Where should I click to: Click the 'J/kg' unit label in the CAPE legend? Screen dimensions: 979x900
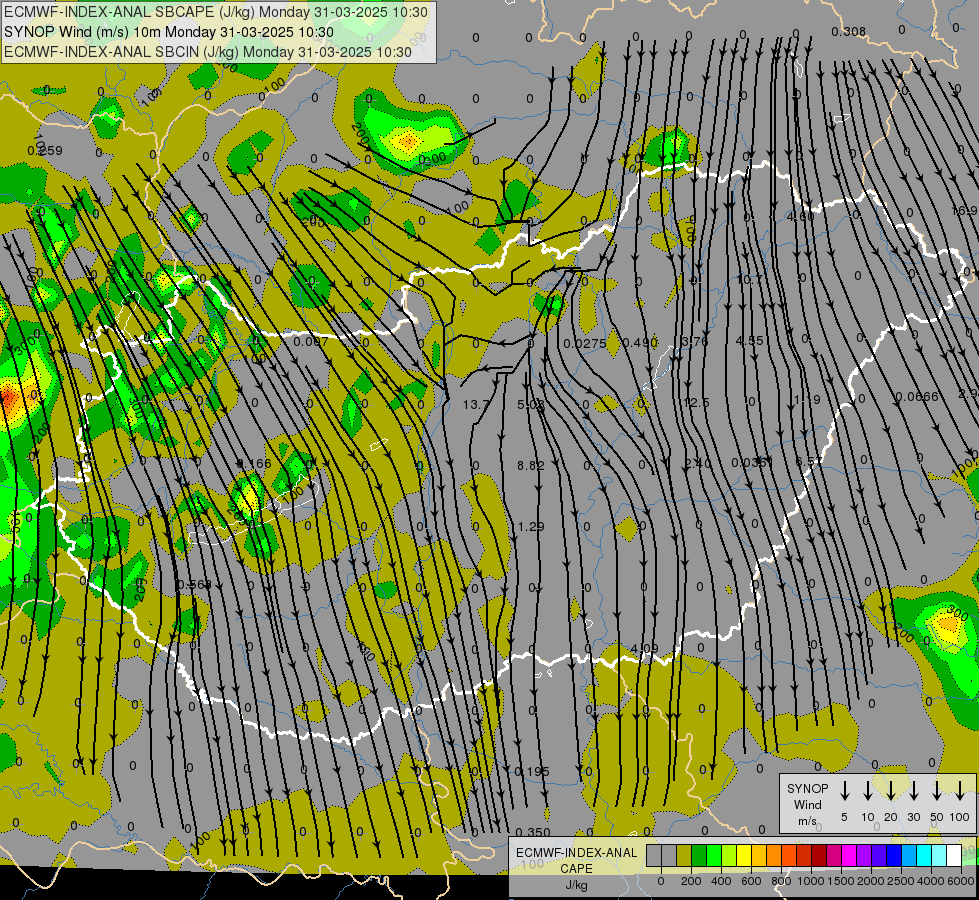[x=576, y=885]
